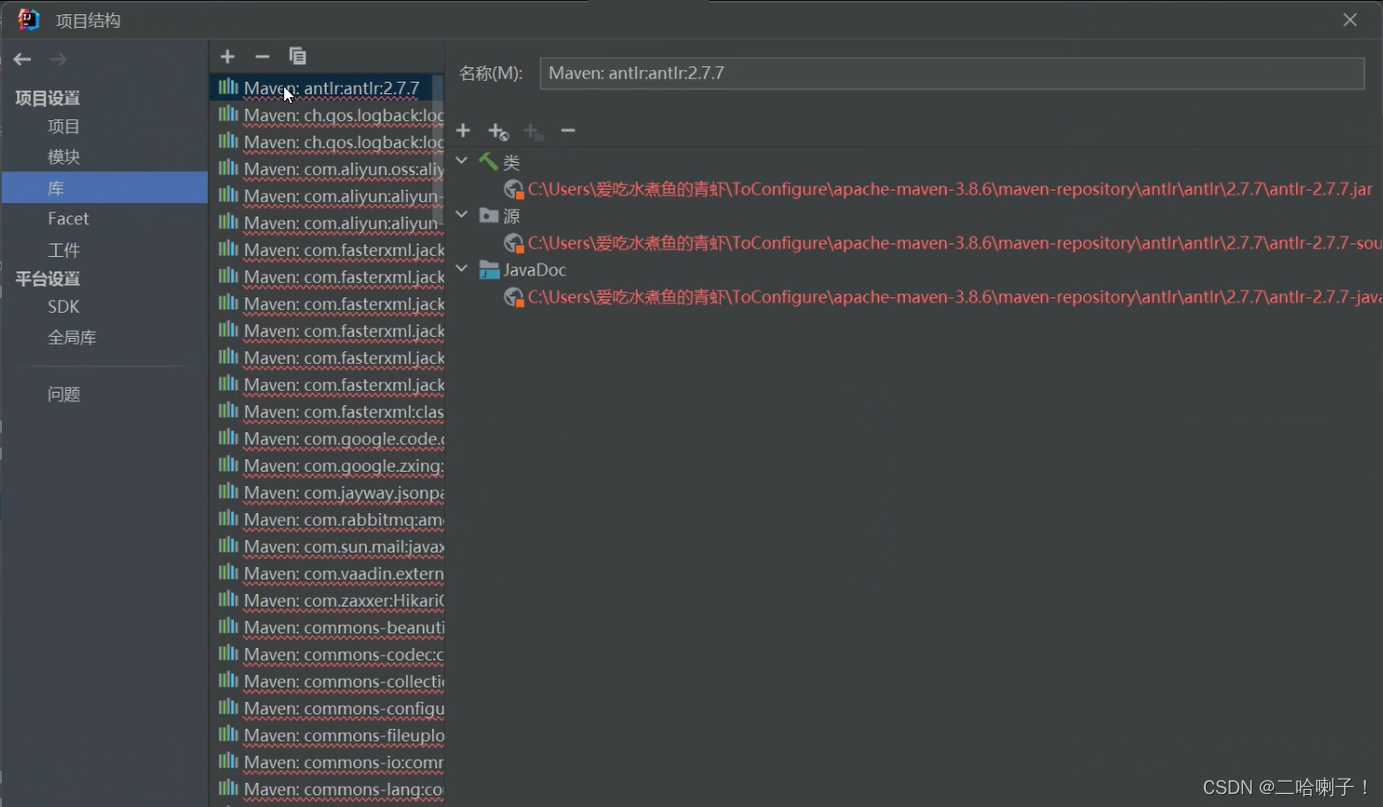The height and width of the screenshot is (807, 1383).
Task: Click the back navigation arrow
Action: [x=22, y=59]
